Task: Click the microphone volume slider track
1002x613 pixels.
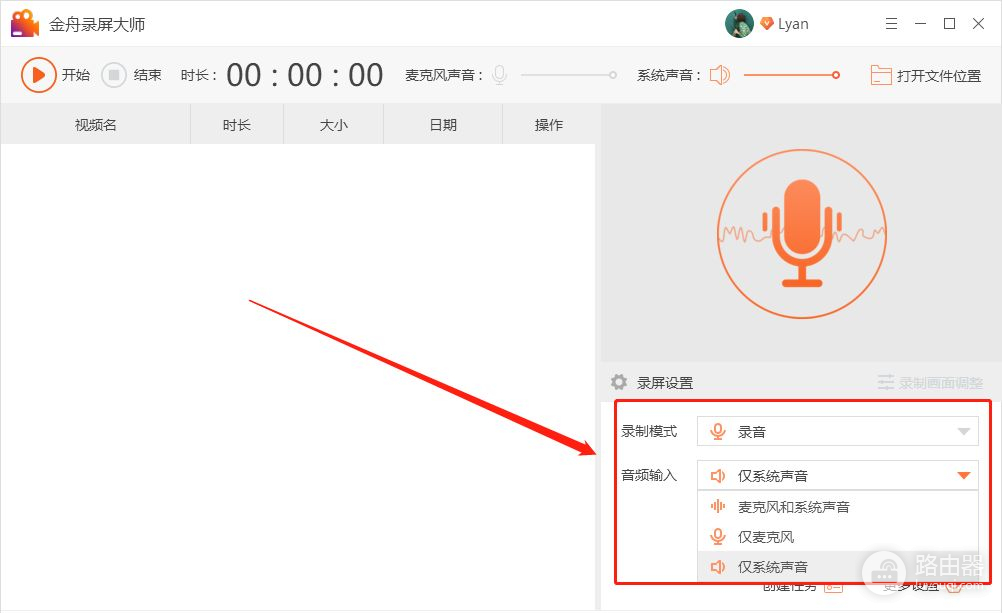Action: 568,75
